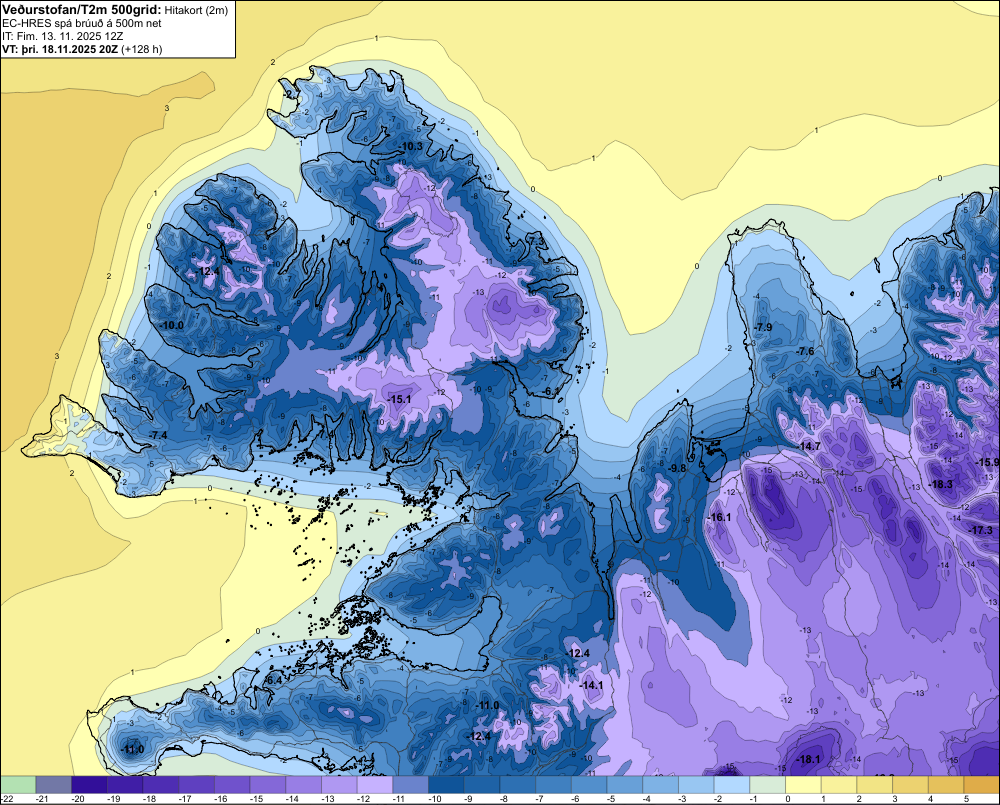Image resolution: width=1000 pixels, height=805 pixels.
Task: Click the -10.3 temperature label on map
Action: pyautogui.click(x=411, y=146)
